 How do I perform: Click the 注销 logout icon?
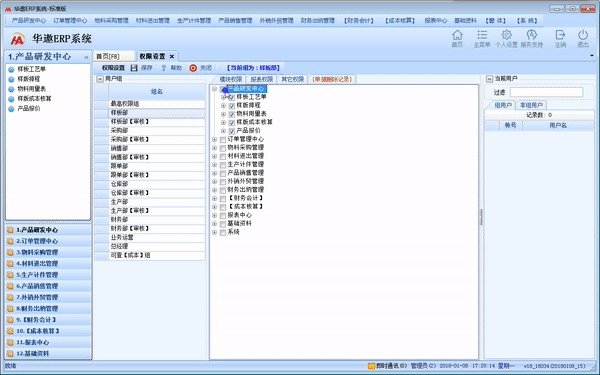click(x=560, y=36)
